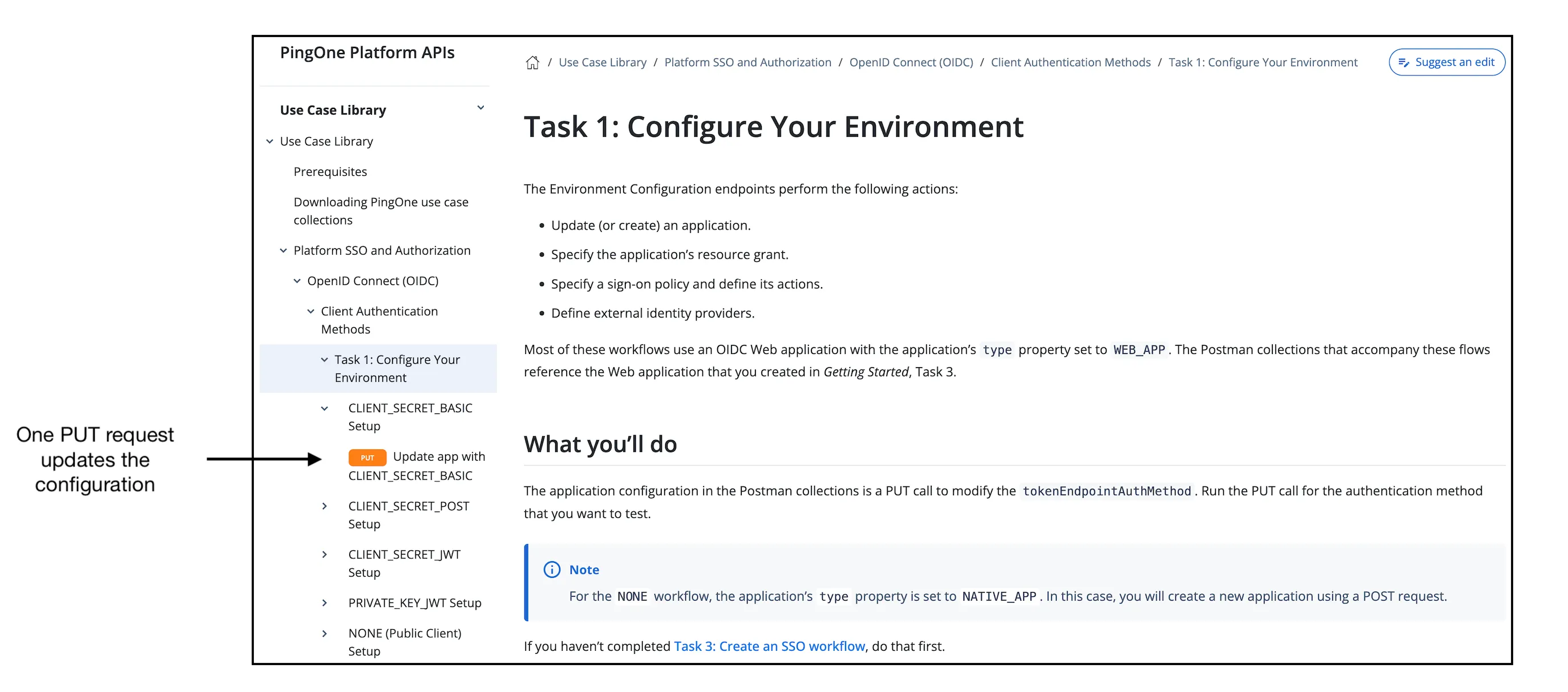Screen dimensions: 1568x692
Task: Collapse the OpenID Connect (OIDC) chevron
Action: point(297,281)
